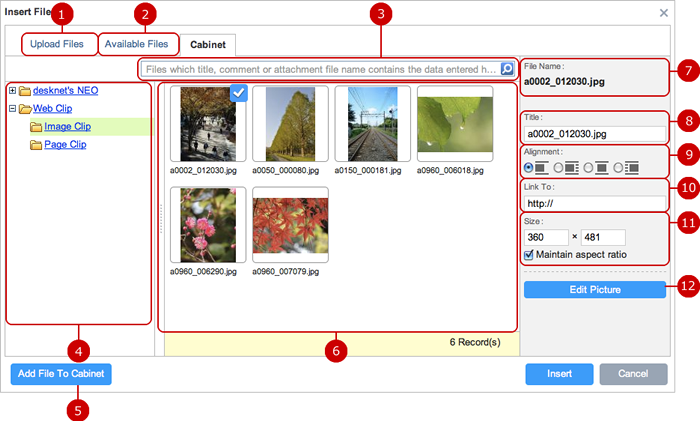Viewport: 700px width, 421px height.
Task: Click the Page Clip folder icon
Action: [35, 145]
